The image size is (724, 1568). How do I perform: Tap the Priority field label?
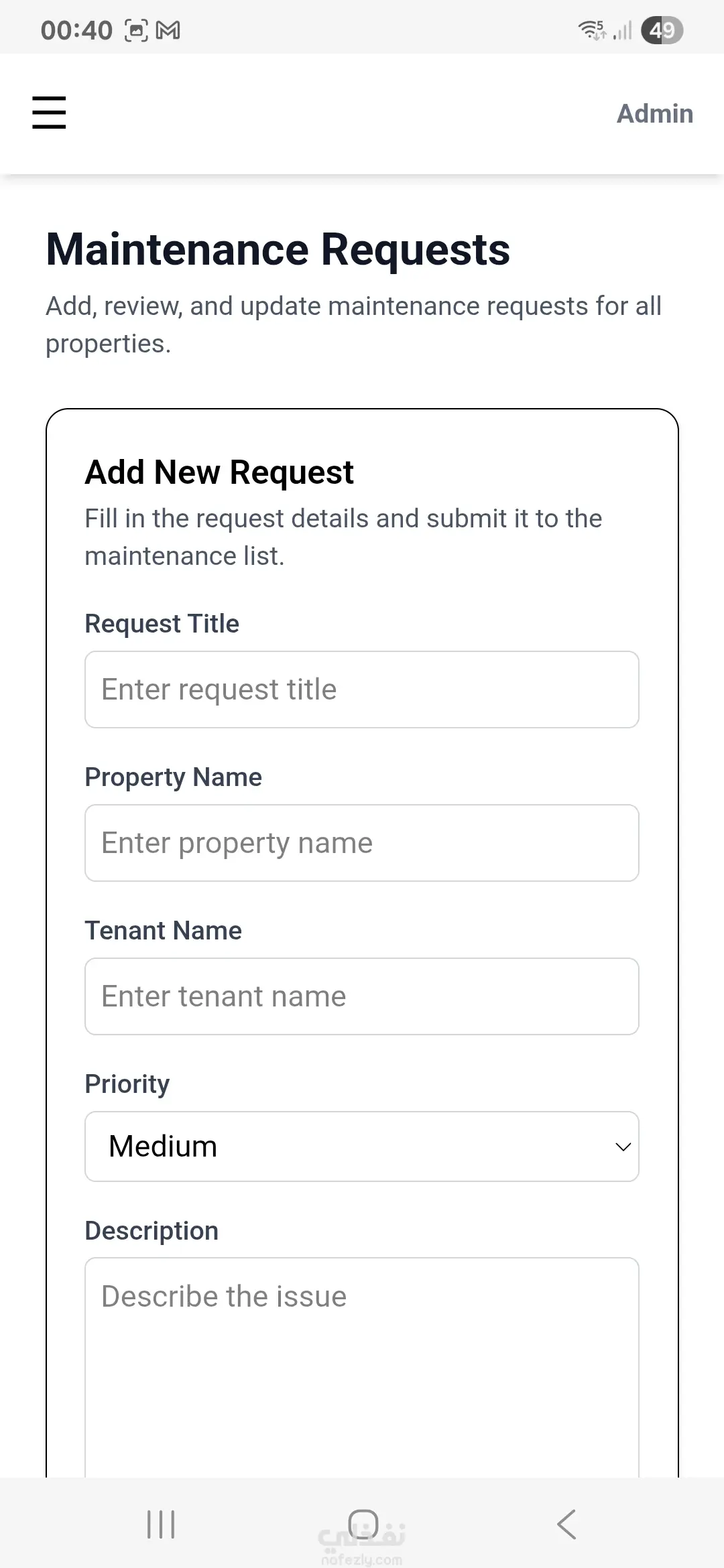[x=127, y=1084]
